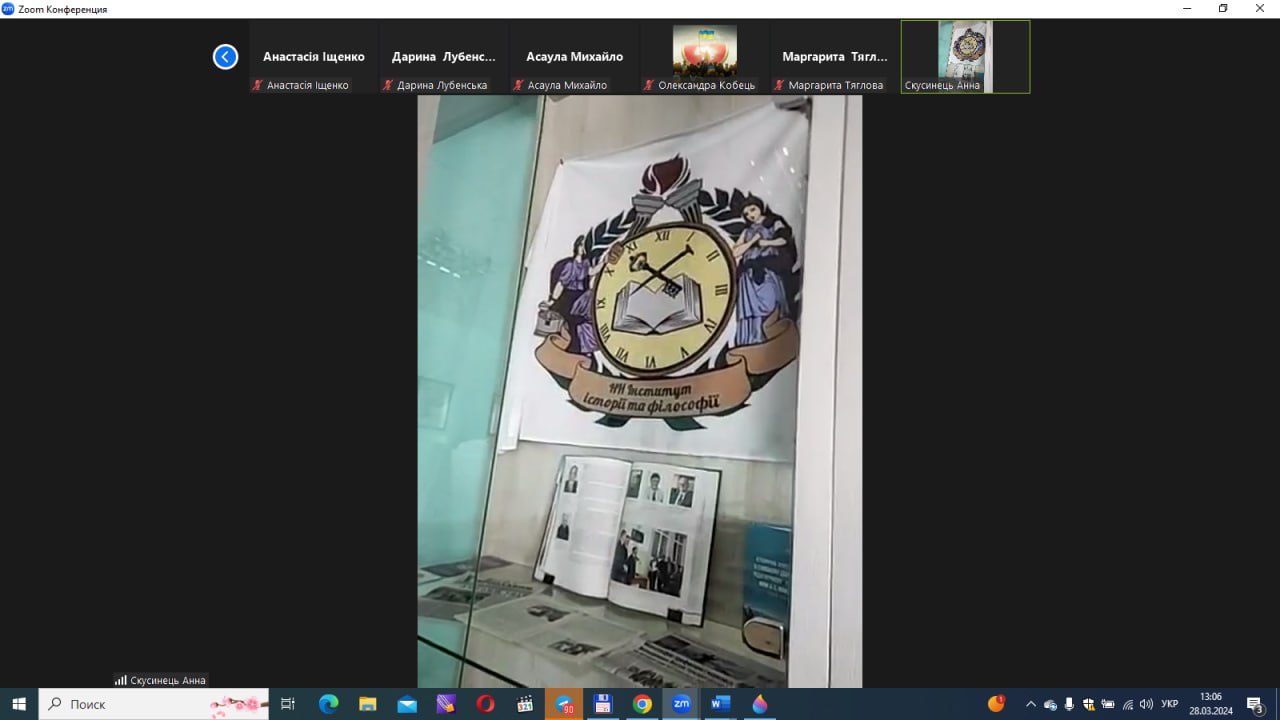Click the muted mic icon beside Олександра Кобець
Viewport: 1280px width, 720px height.
coord(648,85)
